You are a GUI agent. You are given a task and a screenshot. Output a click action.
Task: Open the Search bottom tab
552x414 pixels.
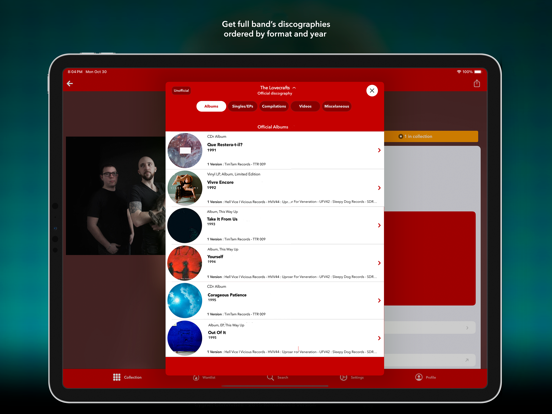point(277,377)
